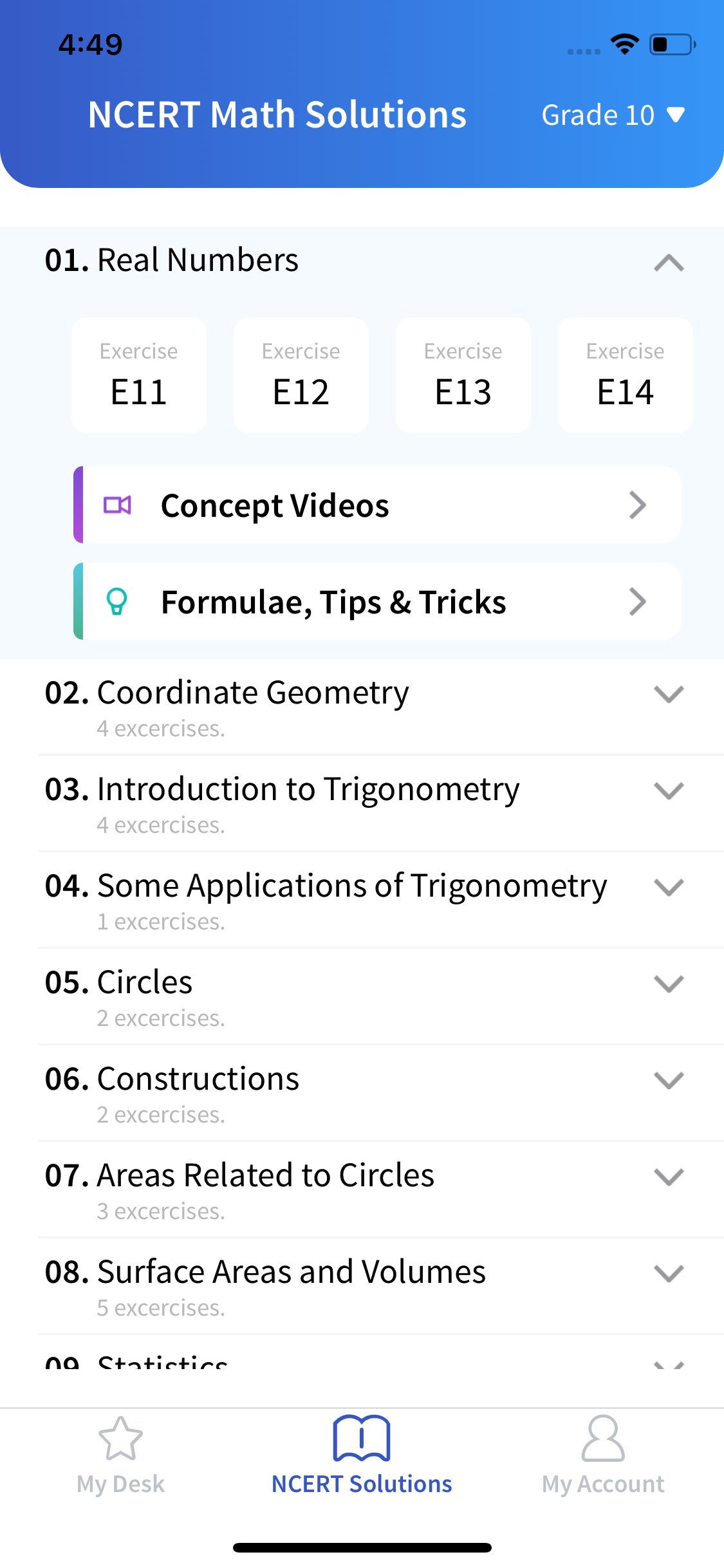
Task: Tap the Formulae lightbulb icon
Action: click(116, 602)
